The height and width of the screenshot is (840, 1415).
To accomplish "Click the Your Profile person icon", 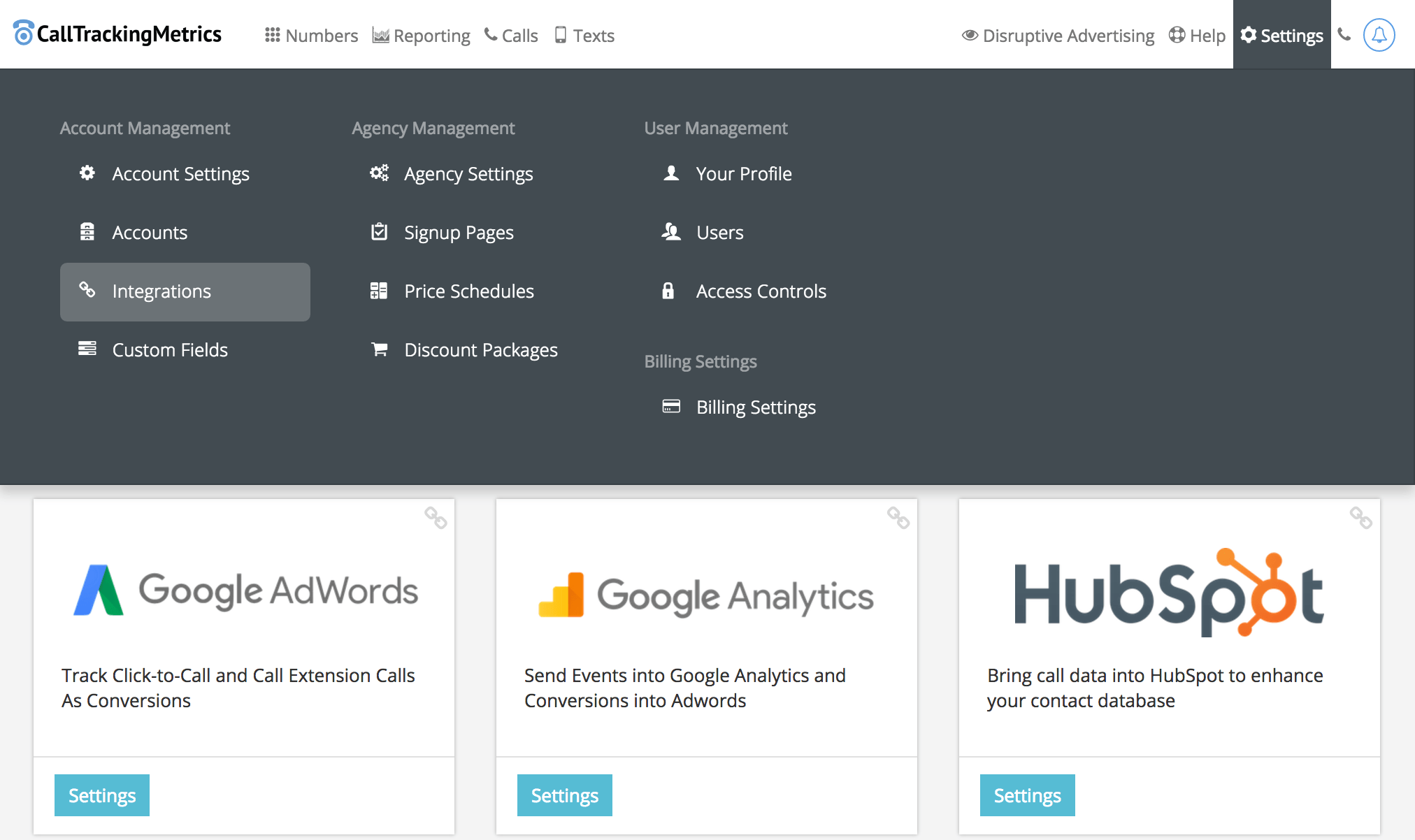I will tap(671, 173).
